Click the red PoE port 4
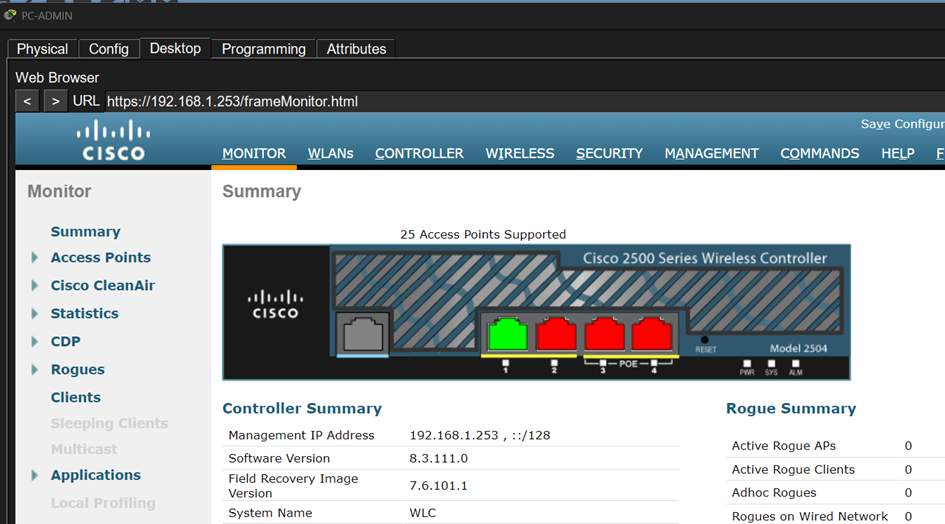 point(652,333)
